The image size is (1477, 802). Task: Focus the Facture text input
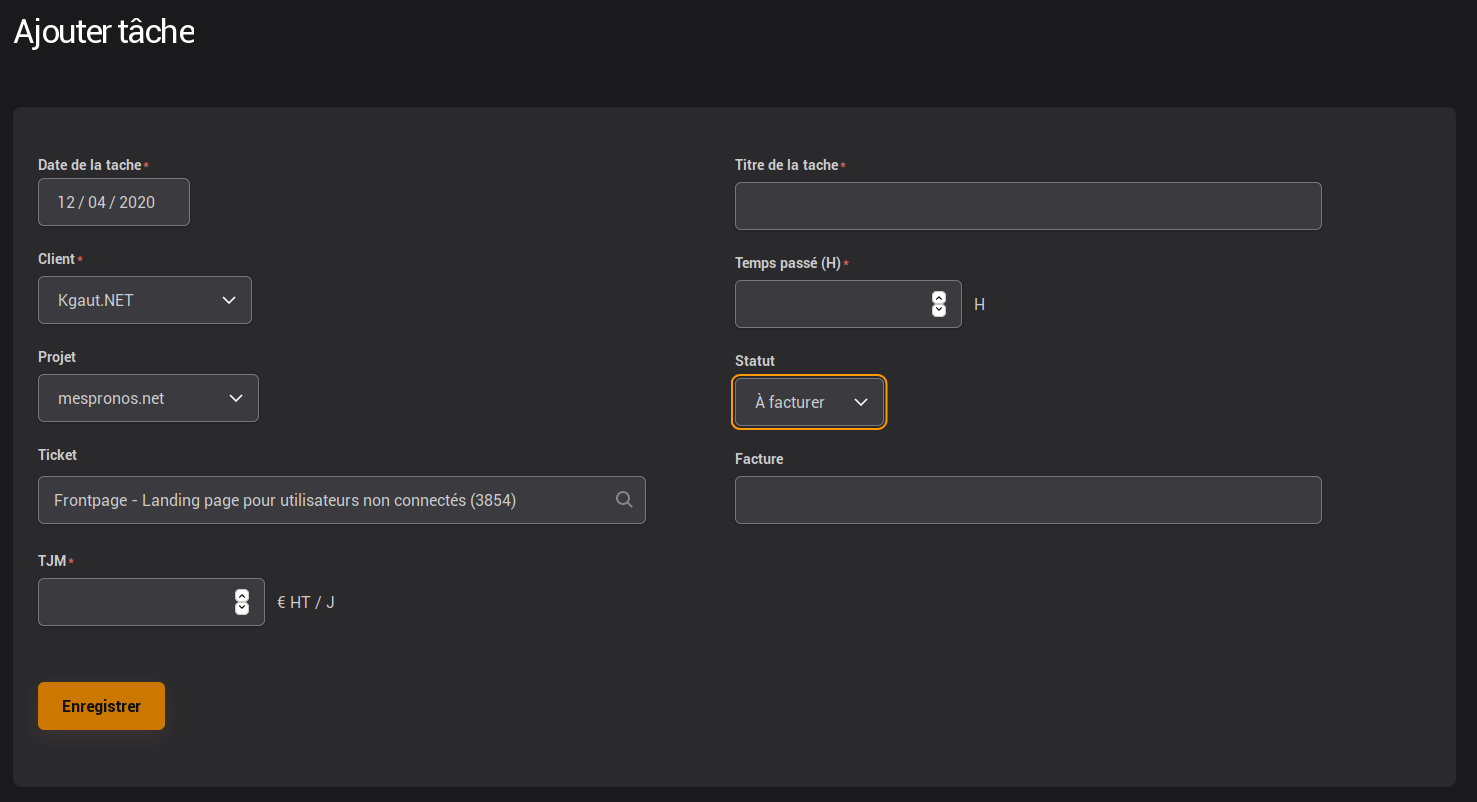[1027, 500]
